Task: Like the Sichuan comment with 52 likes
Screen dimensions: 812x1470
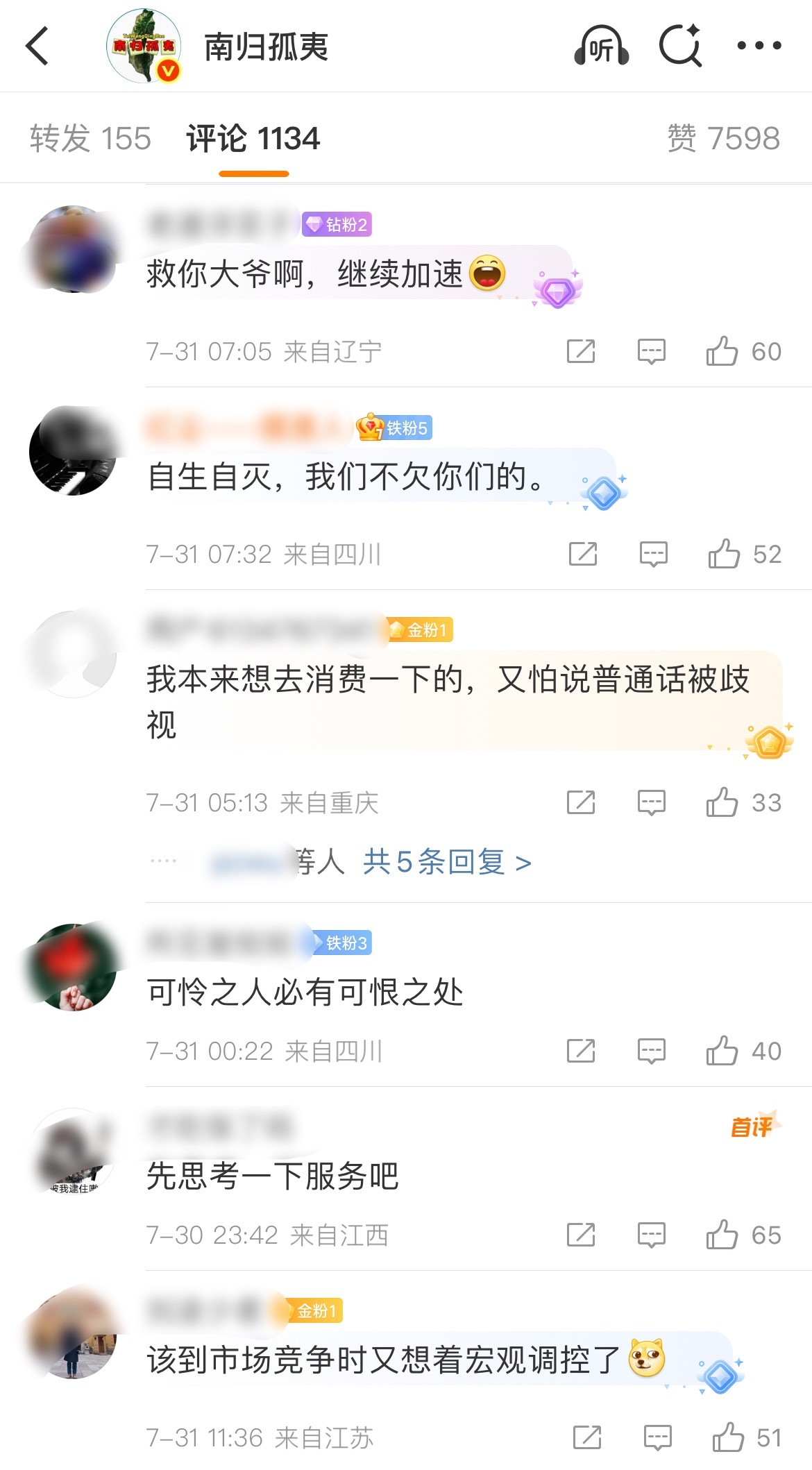Action: [x=745, y=554]
